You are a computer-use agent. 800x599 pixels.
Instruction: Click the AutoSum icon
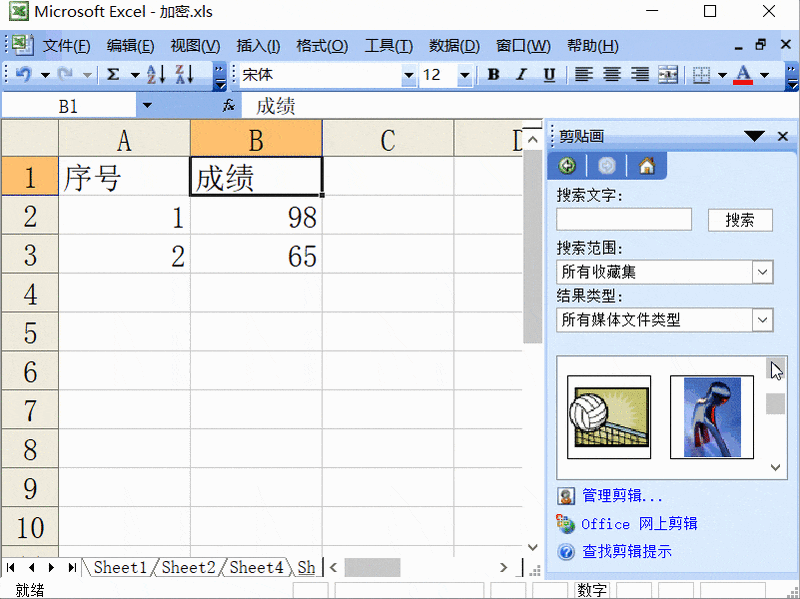(x=112, y=75)
